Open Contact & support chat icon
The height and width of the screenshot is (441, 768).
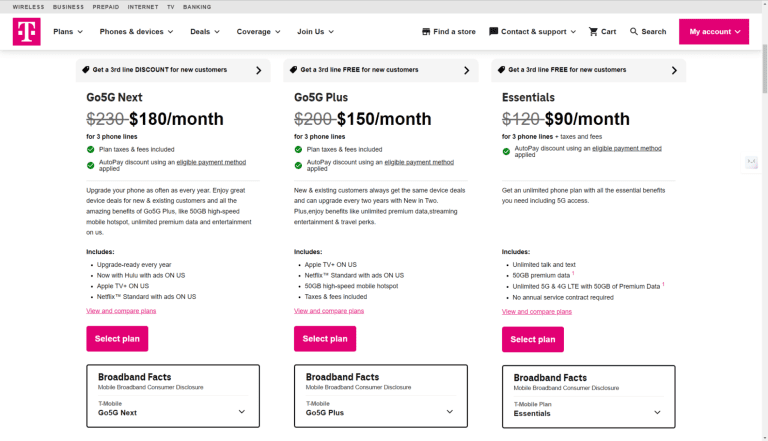click(x=494, y=32)
